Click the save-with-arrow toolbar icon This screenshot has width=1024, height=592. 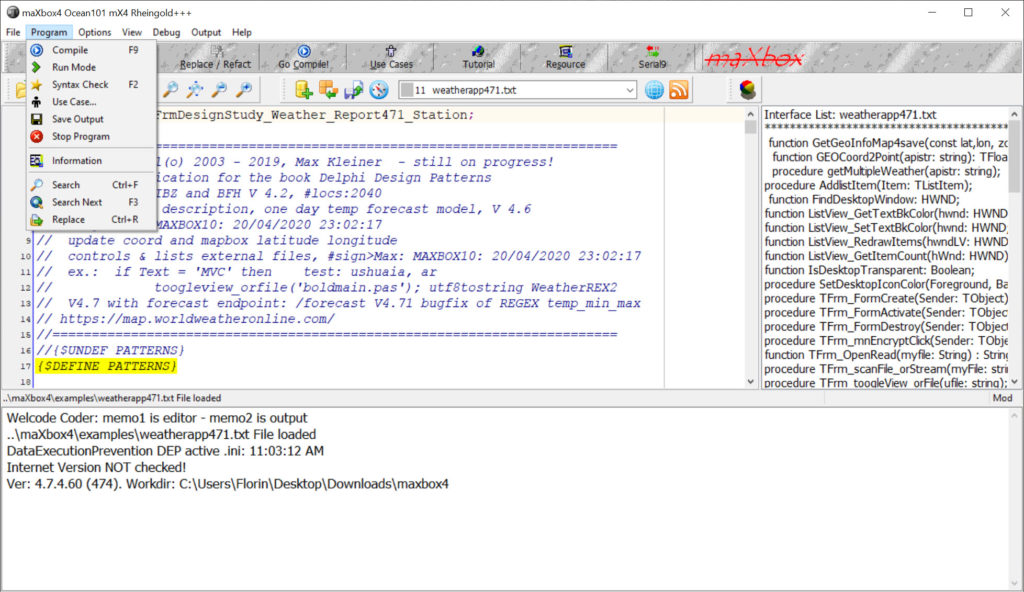(x=353, y=90)
